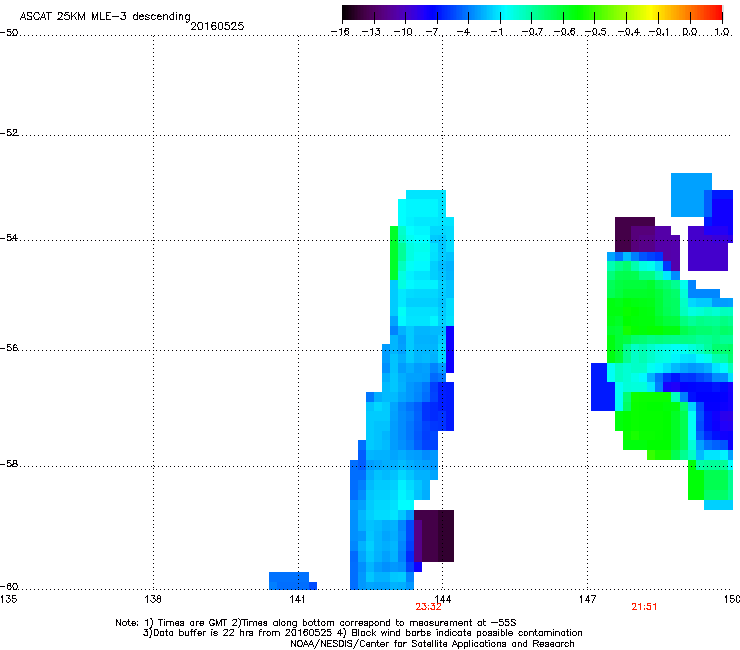Click the latitude label '-50'

point(9,33)
